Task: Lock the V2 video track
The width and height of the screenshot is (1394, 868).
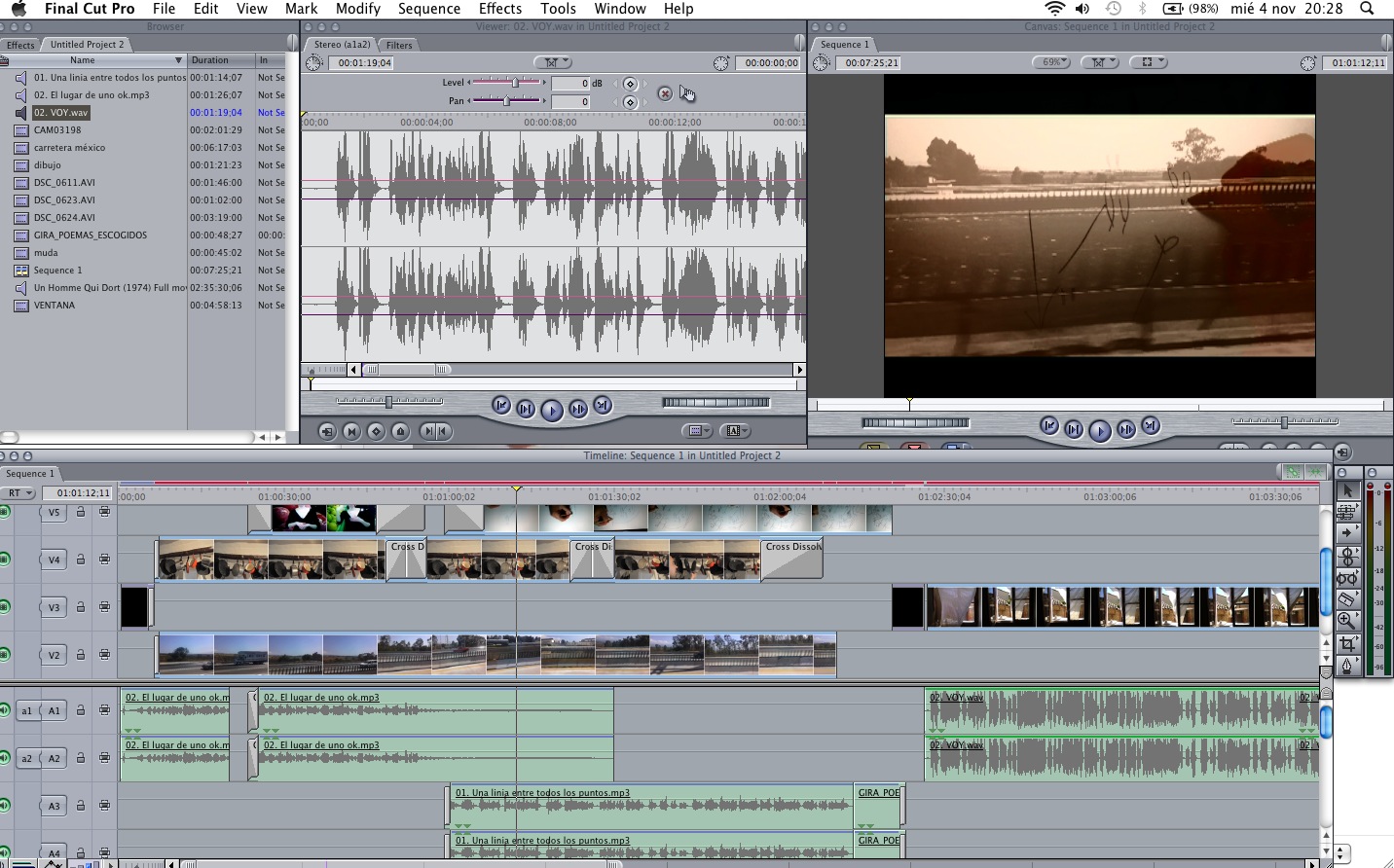Action: click(x=81, y=655)
